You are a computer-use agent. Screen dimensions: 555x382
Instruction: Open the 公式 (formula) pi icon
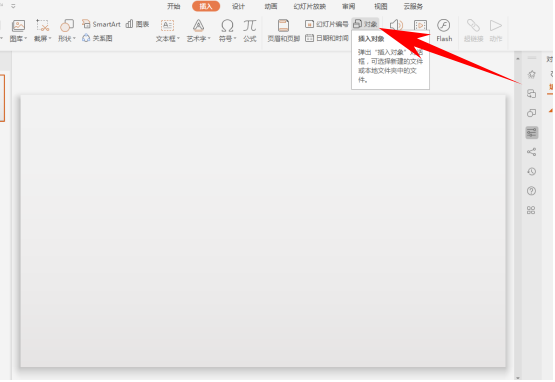[x=250, y=30]
